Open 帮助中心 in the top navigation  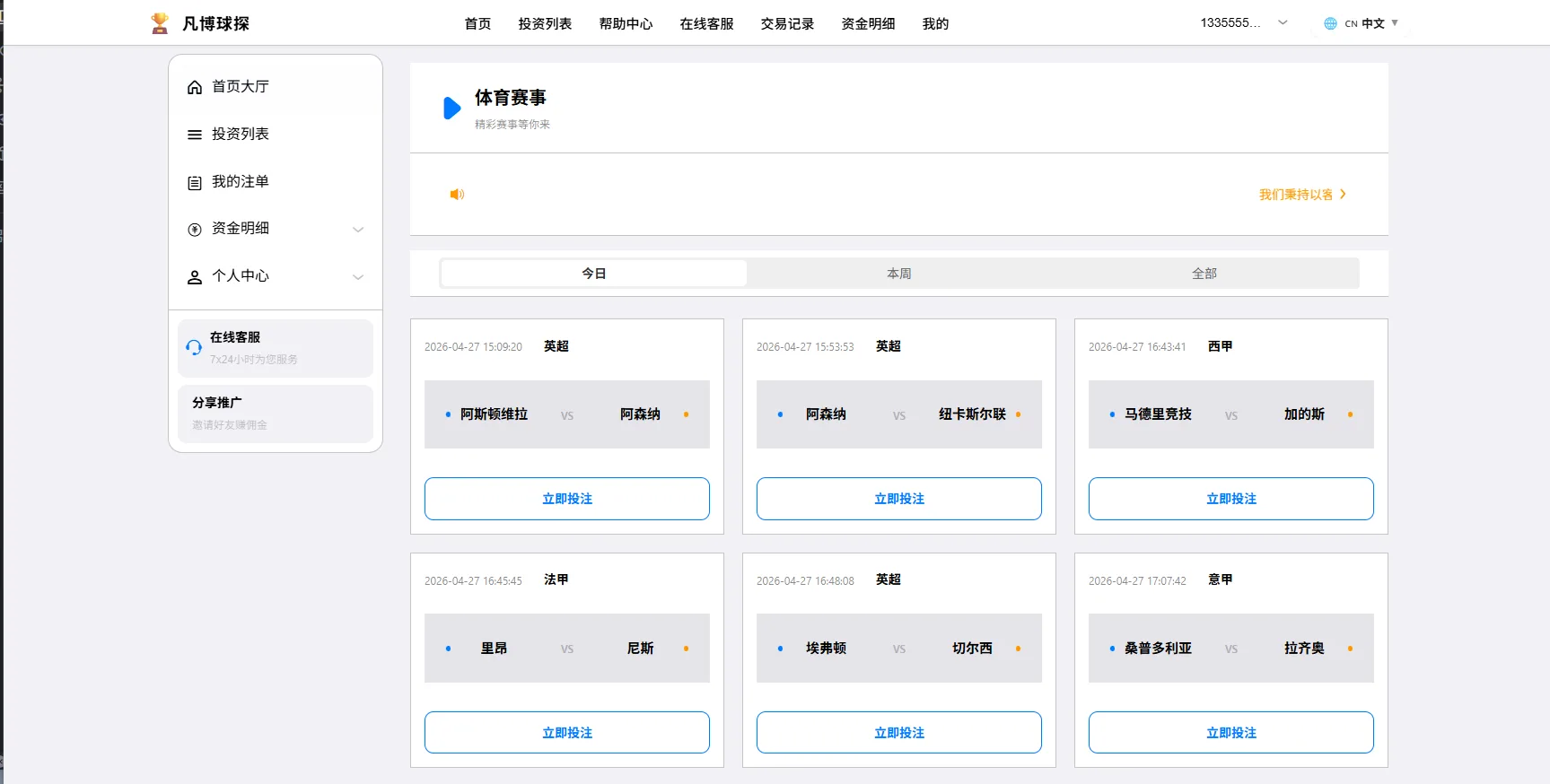click(x=626, y=23)
